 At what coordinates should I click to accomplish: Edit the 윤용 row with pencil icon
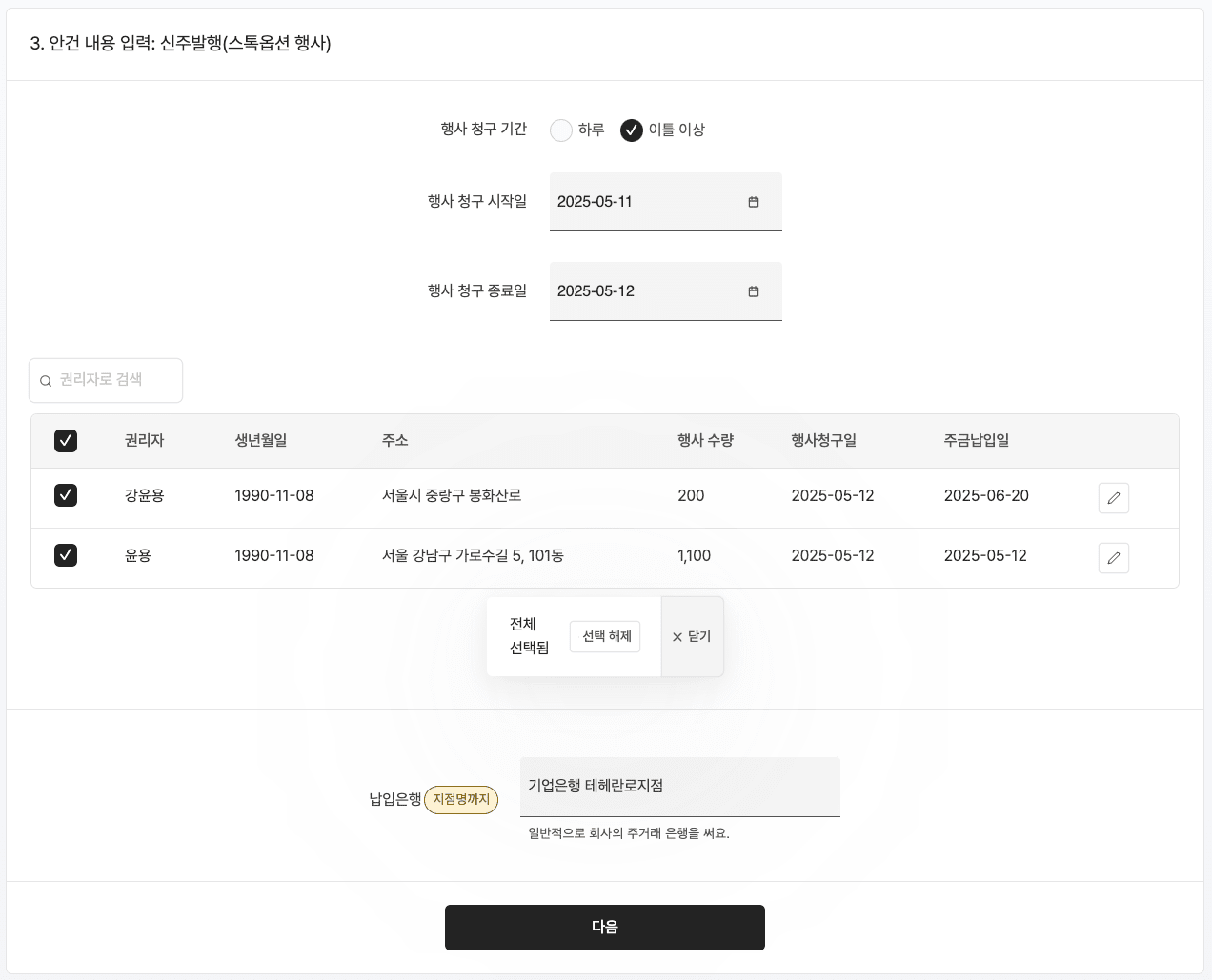1114,558
